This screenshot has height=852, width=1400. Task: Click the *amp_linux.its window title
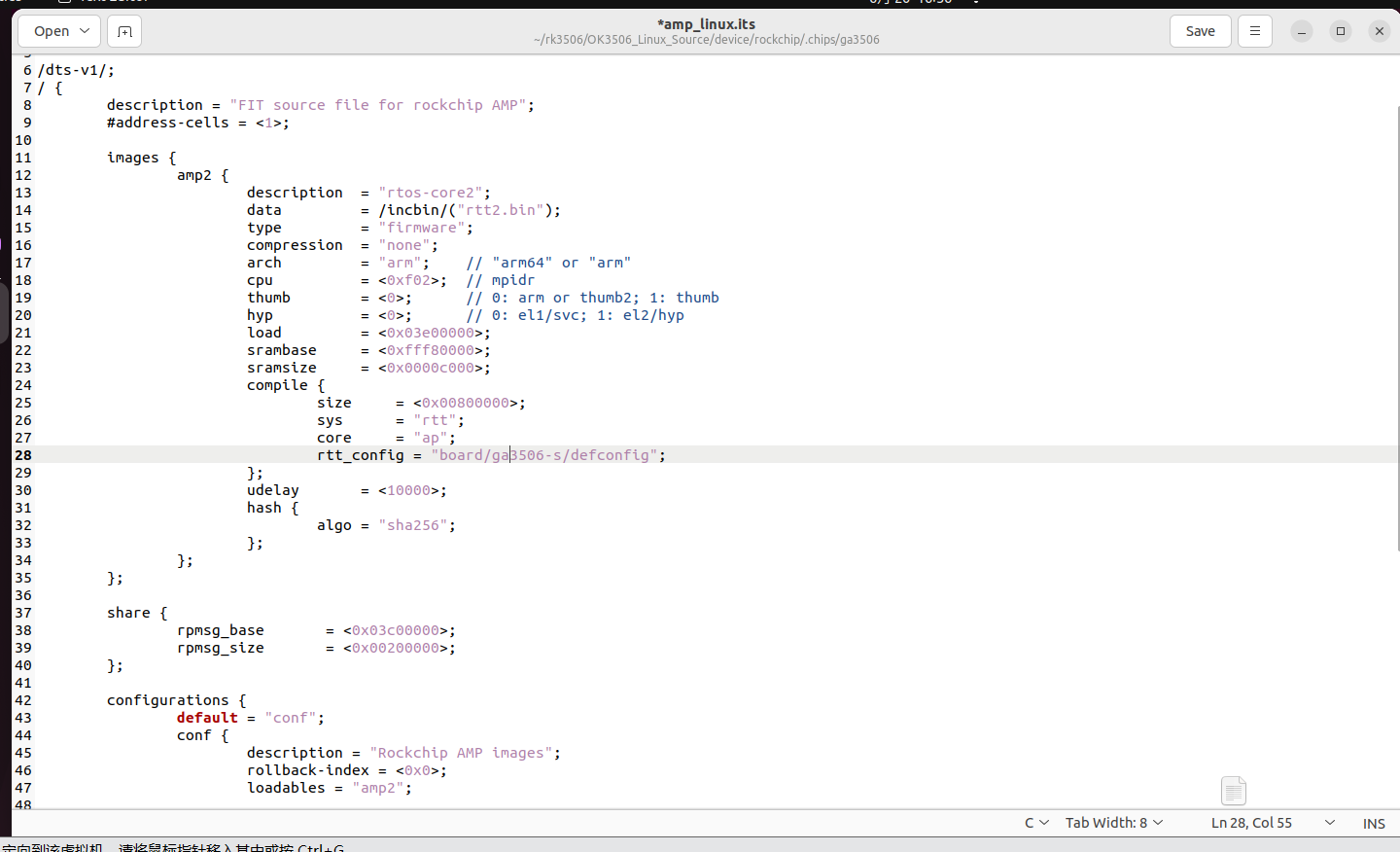pos(706,24)
